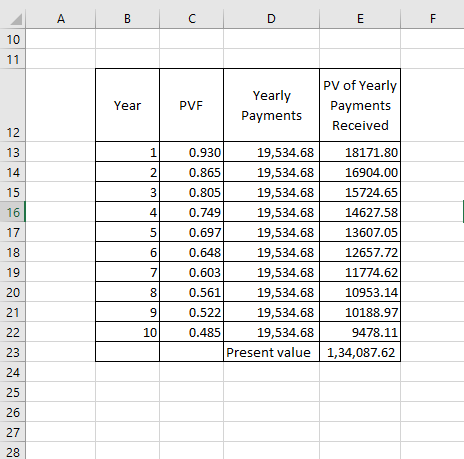Select the Year 10 cell
This screenshot has width=464, height=459.
tap(127, 332)
